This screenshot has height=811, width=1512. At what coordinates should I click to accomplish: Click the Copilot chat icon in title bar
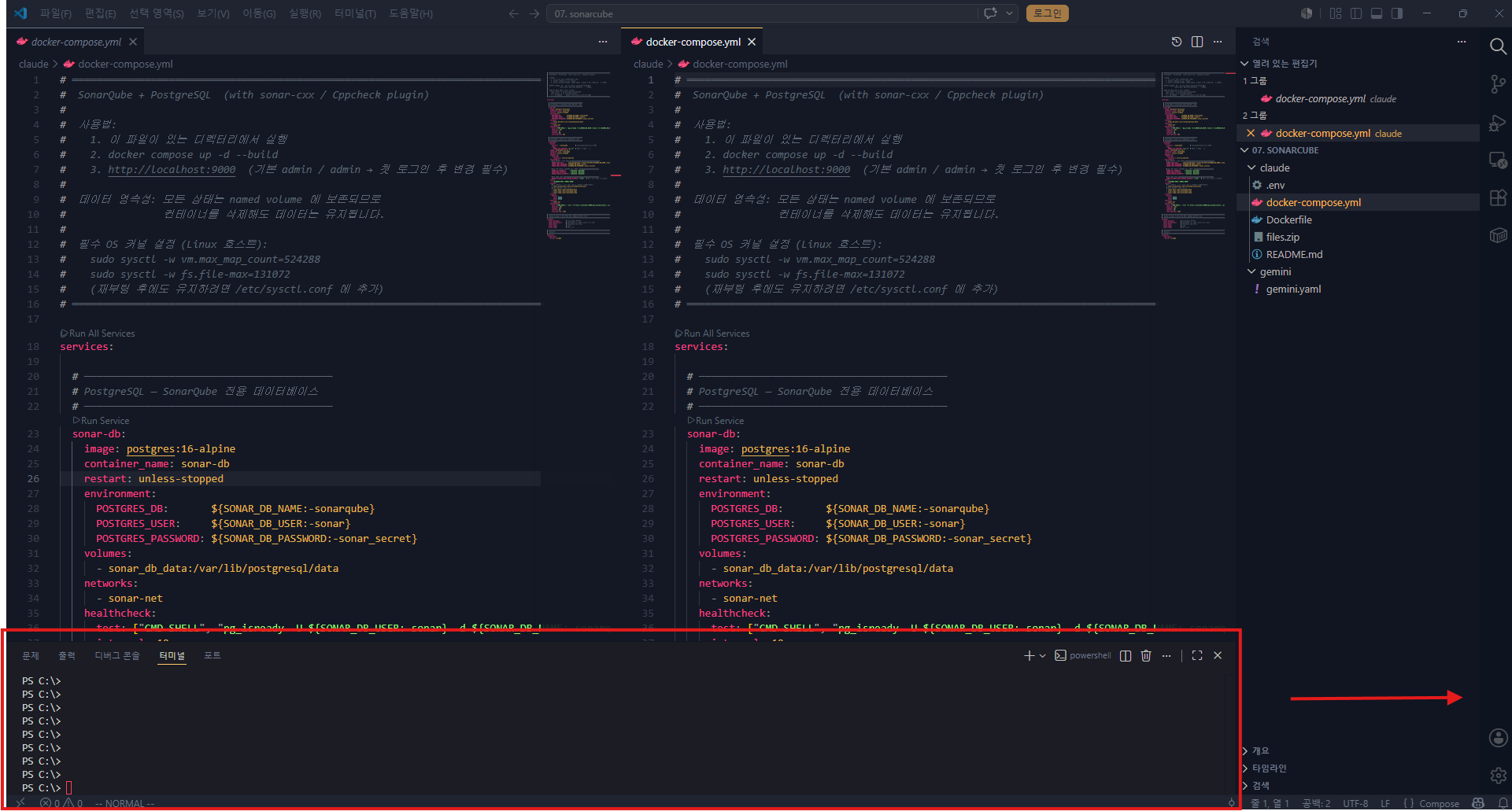[x=991, y=13]
